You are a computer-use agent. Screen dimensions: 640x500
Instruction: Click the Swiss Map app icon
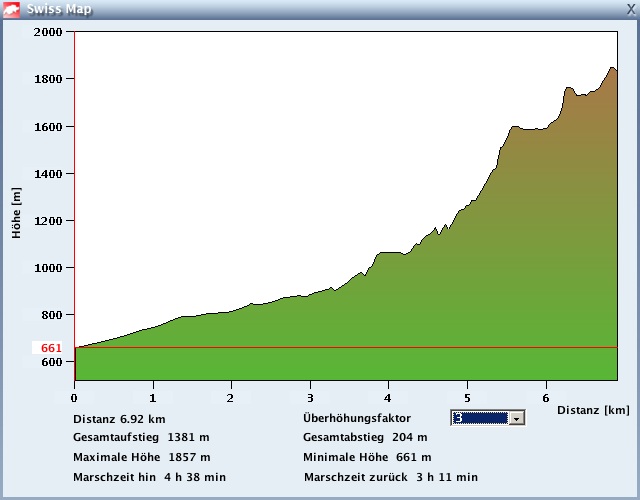click(x=11, y=10)
